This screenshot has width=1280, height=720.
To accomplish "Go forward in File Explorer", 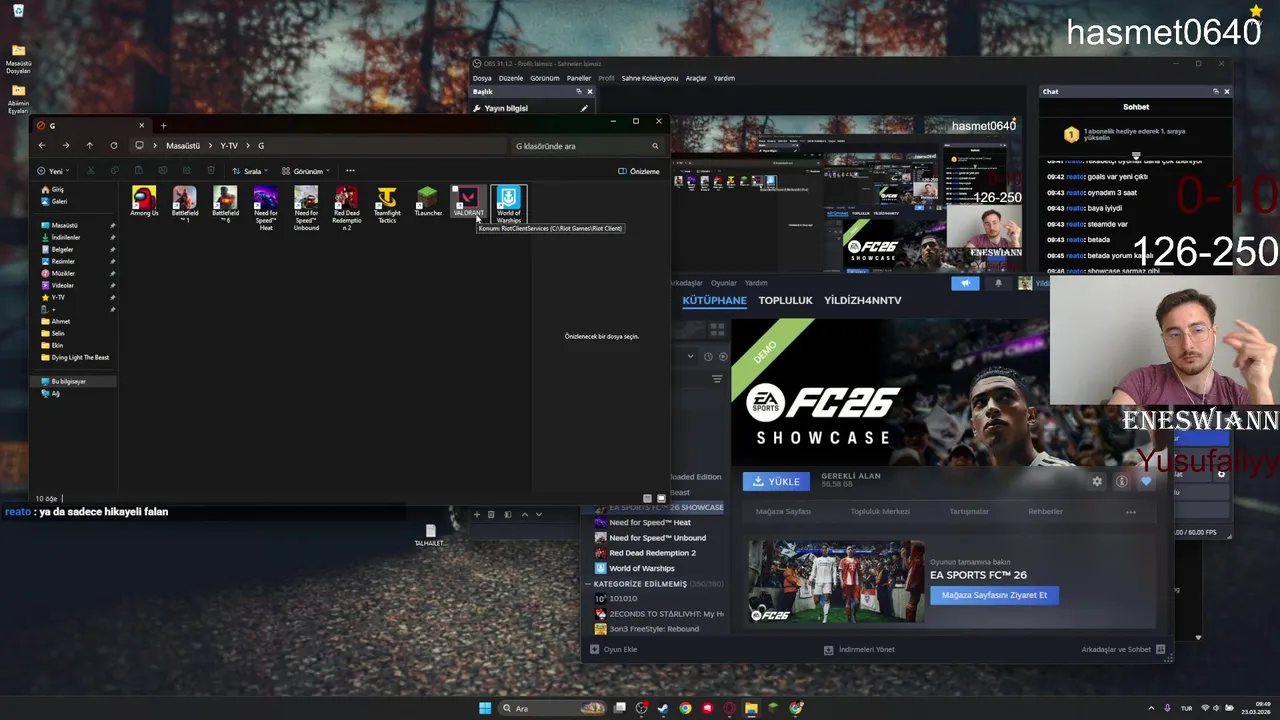I will tap(66, 146).
